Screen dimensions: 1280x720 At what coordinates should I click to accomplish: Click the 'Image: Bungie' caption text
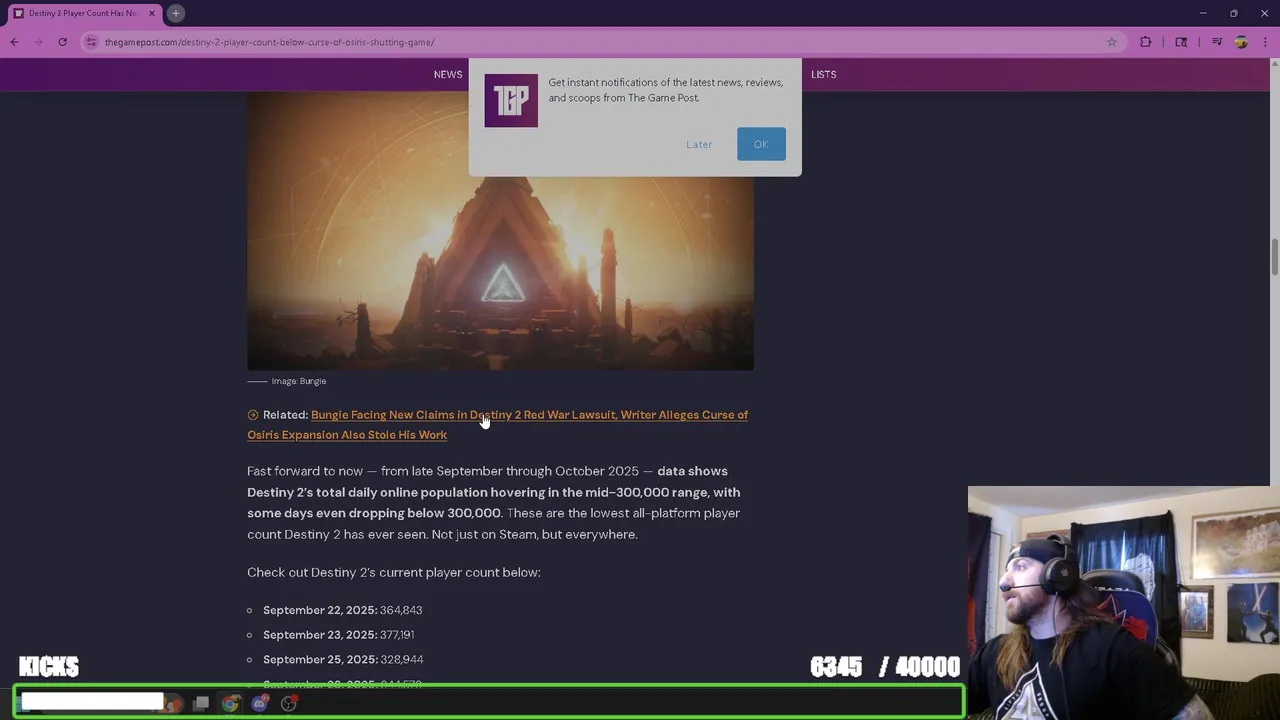coord(299,381)
